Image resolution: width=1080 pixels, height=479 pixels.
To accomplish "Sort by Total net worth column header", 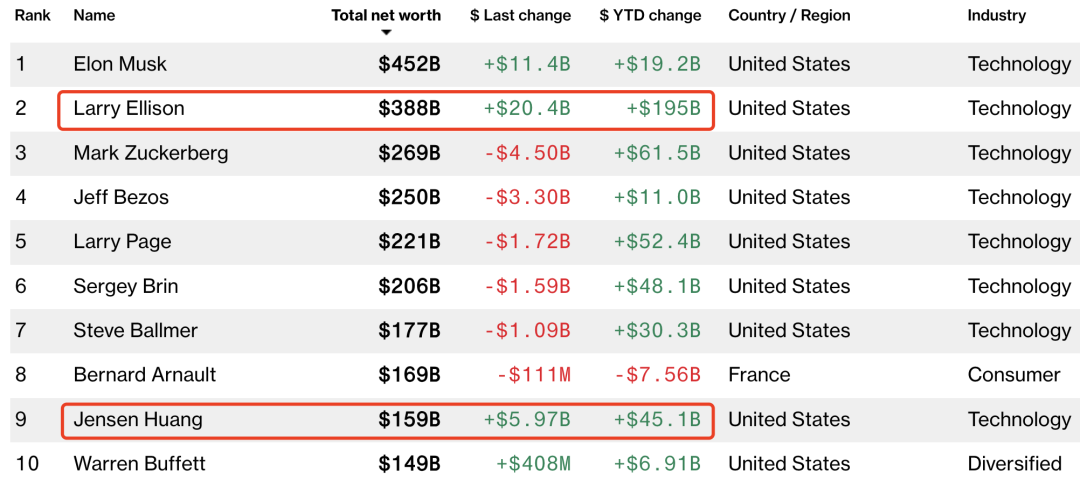I will click(x=386, y=15).
